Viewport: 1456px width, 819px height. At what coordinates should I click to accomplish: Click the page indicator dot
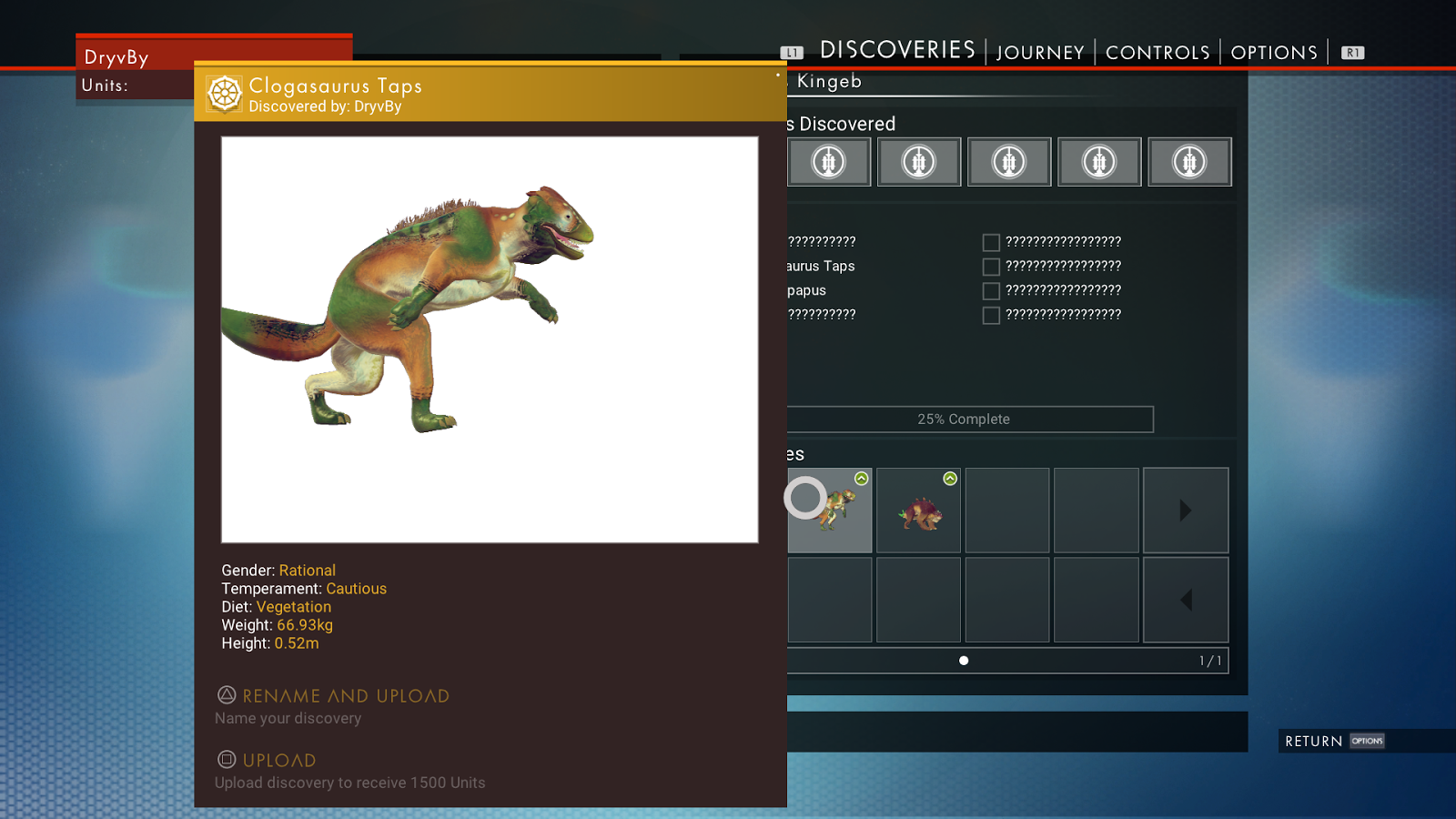tap(964, 661)
